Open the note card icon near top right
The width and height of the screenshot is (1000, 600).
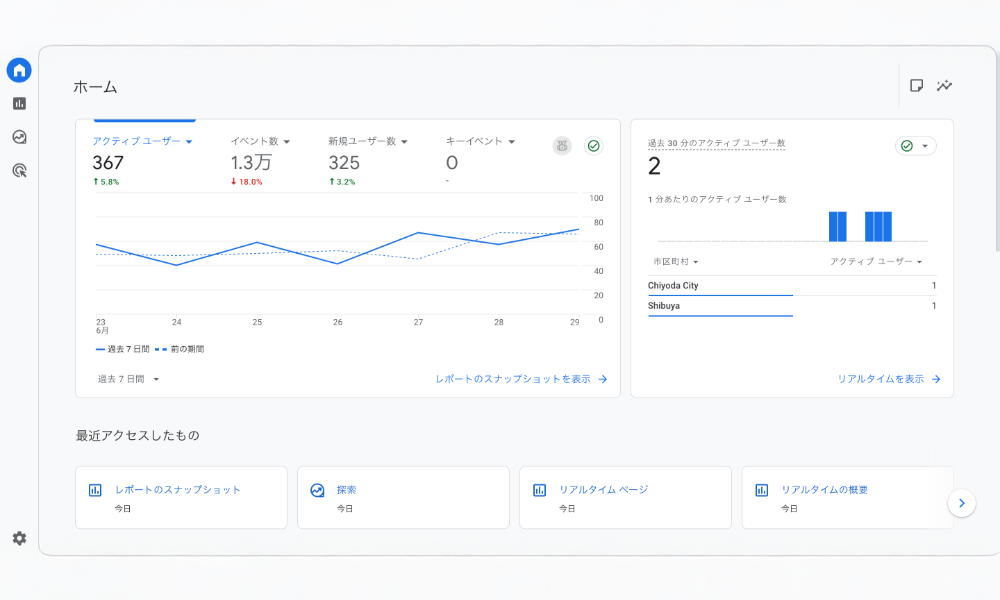[x=916, y=87]
